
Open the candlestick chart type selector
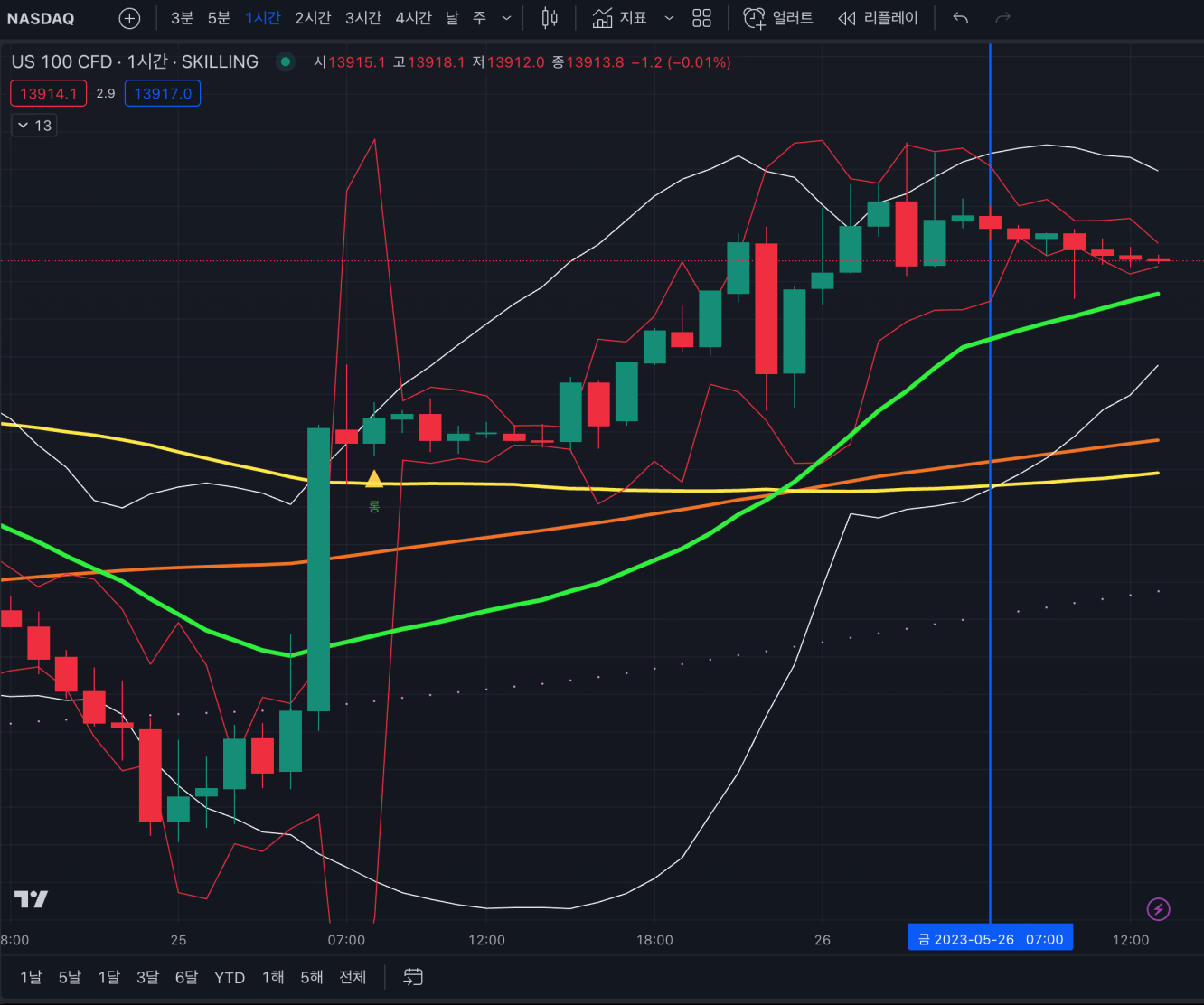[550, 18]
